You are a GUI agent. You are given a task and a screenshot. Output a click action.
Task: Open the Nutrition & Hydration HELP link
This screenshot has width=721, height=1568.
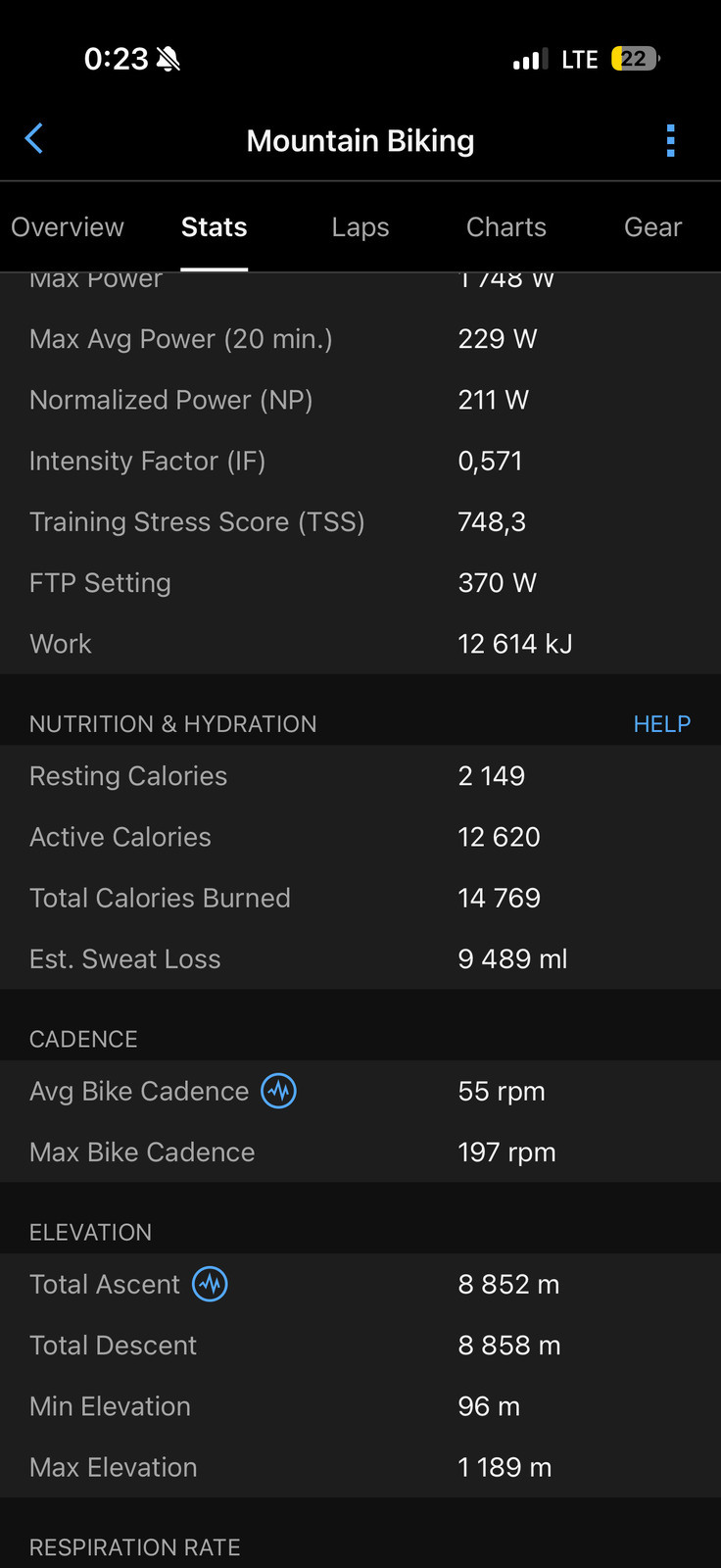click(661, 724)
